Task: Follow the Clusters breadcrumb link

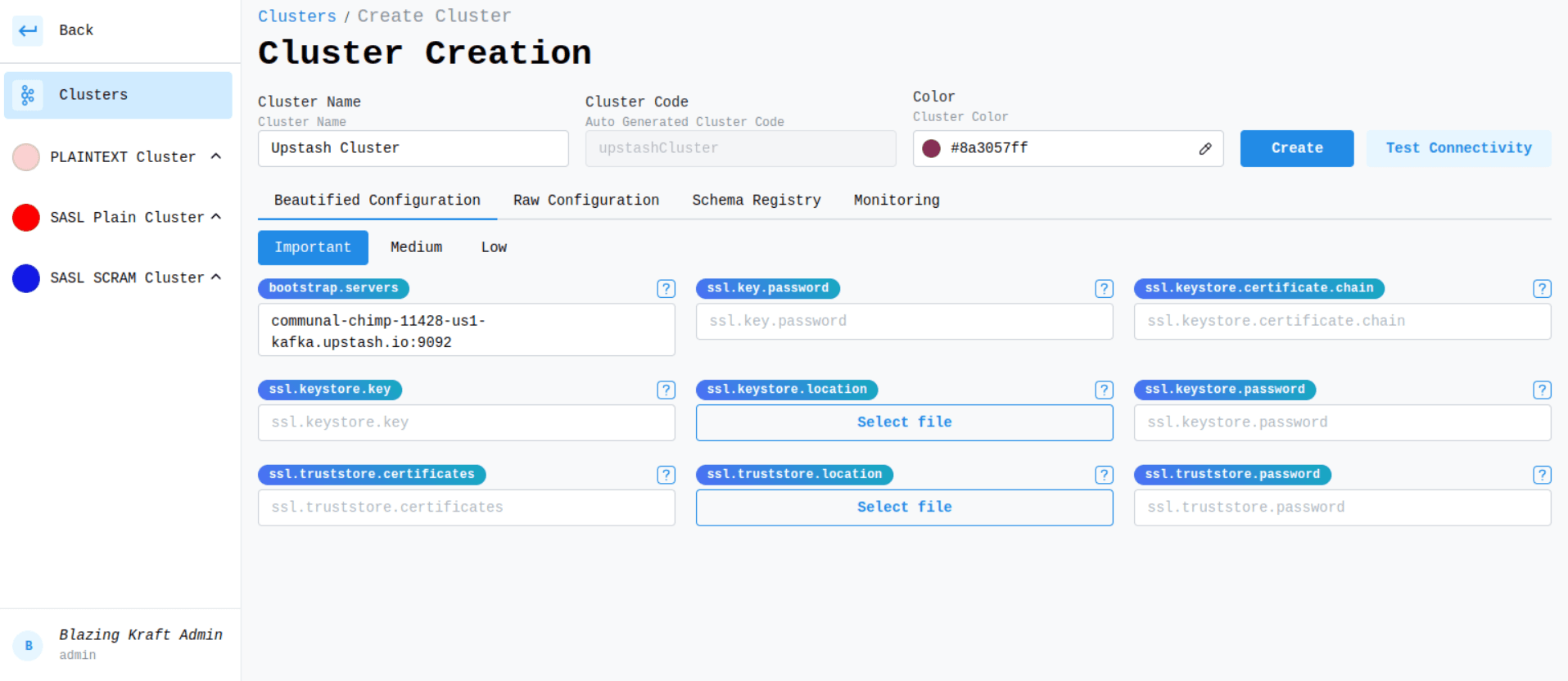Action: (297, 16)
